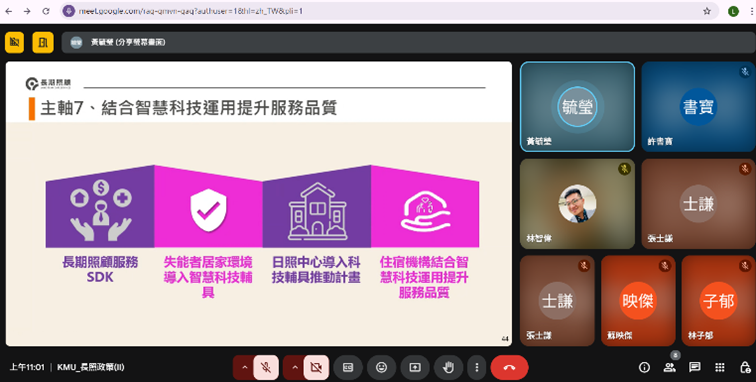
Task: Click the muted mic indicator on 映傑 tile
Action: pos(665,266)
